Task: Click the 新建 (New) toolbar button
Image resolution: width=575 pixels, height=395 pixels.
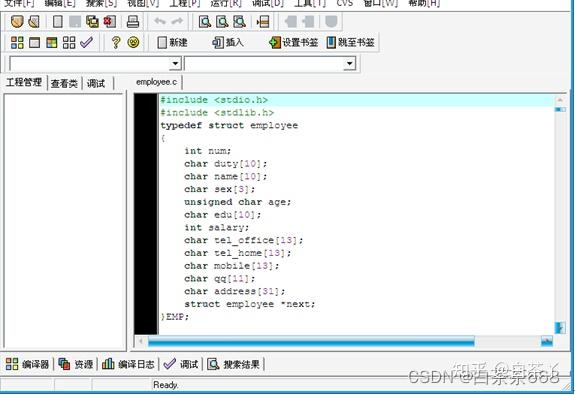Action: pyautogui.click(x=172, y=43)
